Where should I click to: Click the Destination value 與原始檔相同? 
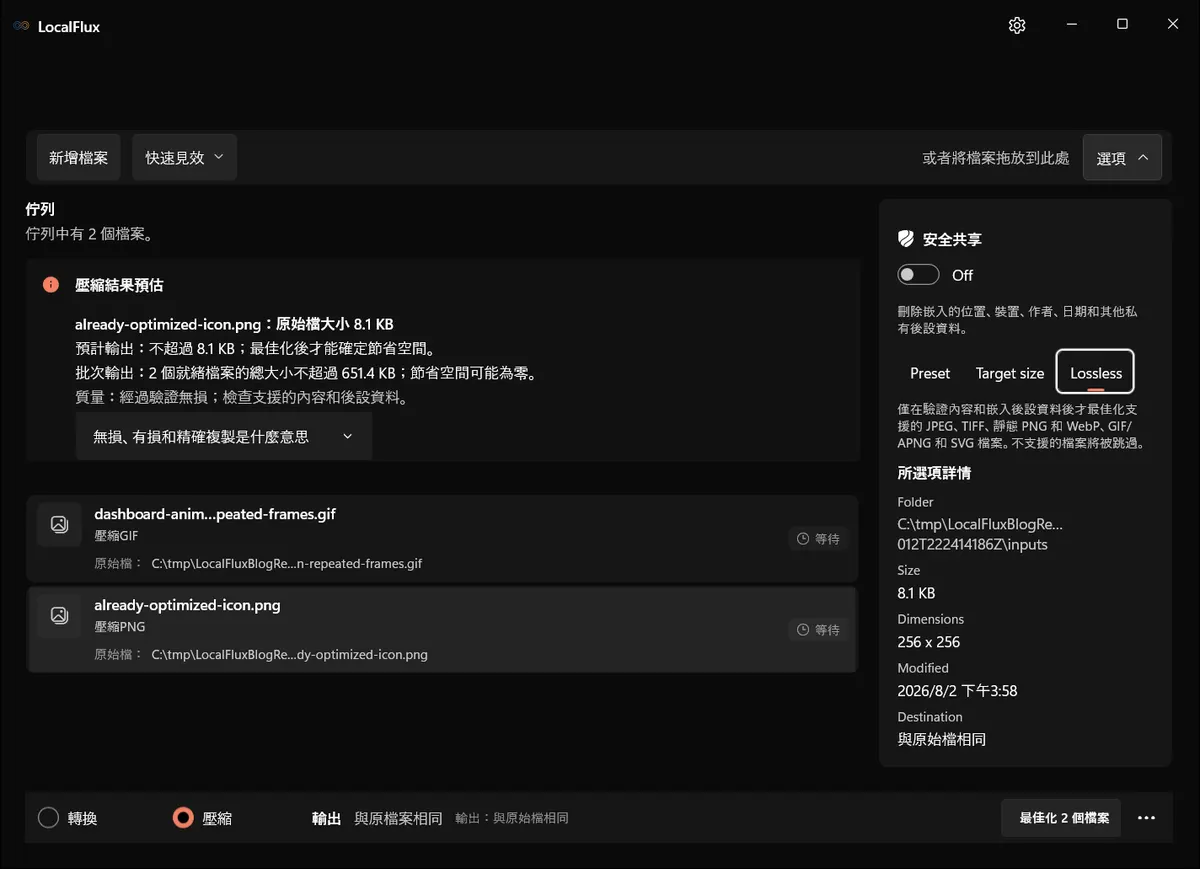[942, 740]
